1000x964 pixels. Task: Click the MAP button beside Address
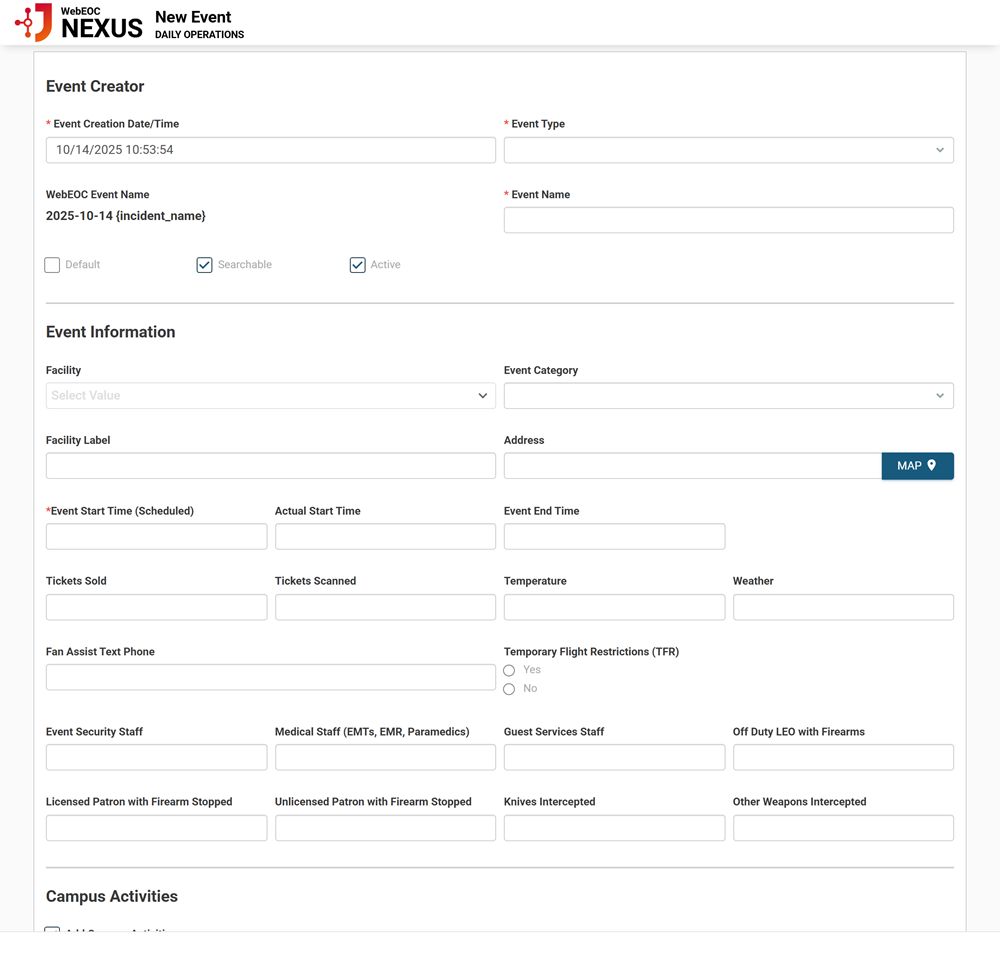(x=917, y=465)
